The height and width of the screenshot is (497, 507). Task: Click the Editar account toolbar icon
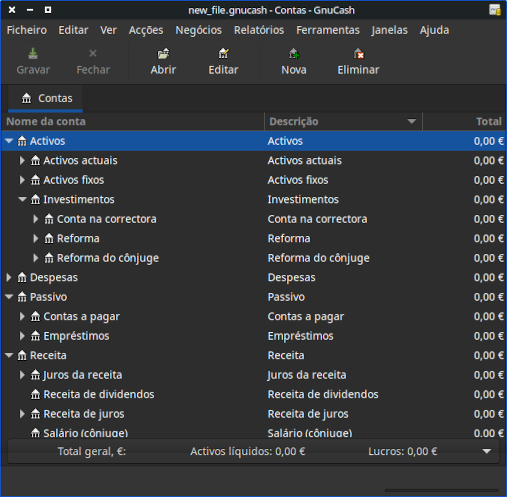pos(223,54)
